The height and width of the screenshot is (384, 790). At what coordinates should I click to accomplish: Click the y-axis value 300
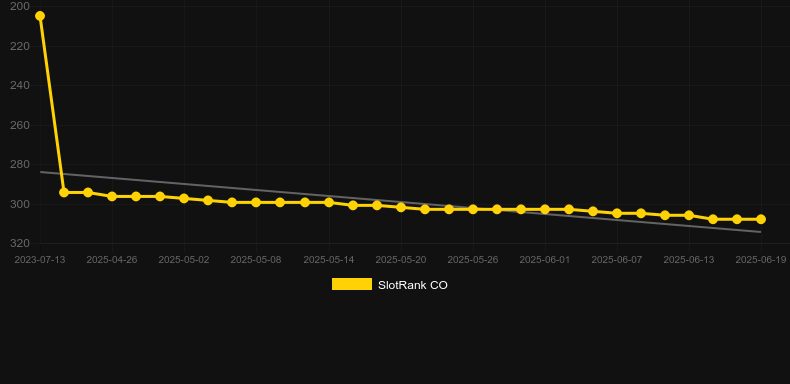(x=20, y=204)
